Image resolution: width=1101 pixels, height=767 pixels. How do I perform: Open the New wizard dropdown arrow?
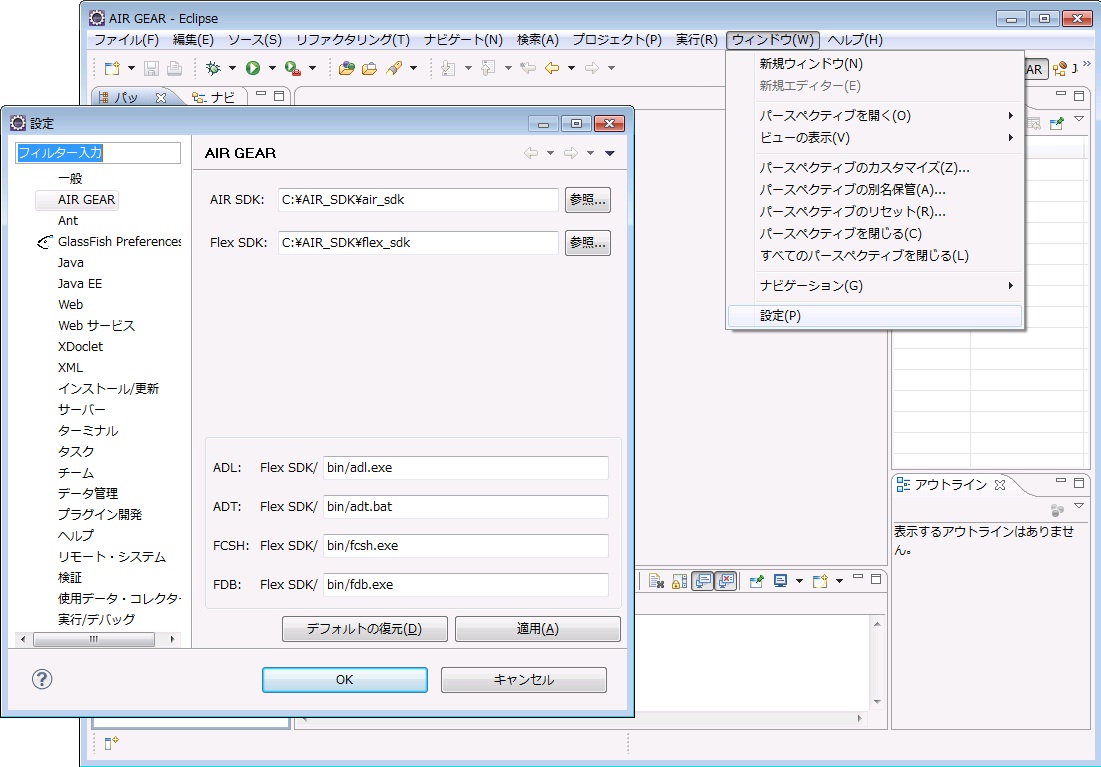131,68
